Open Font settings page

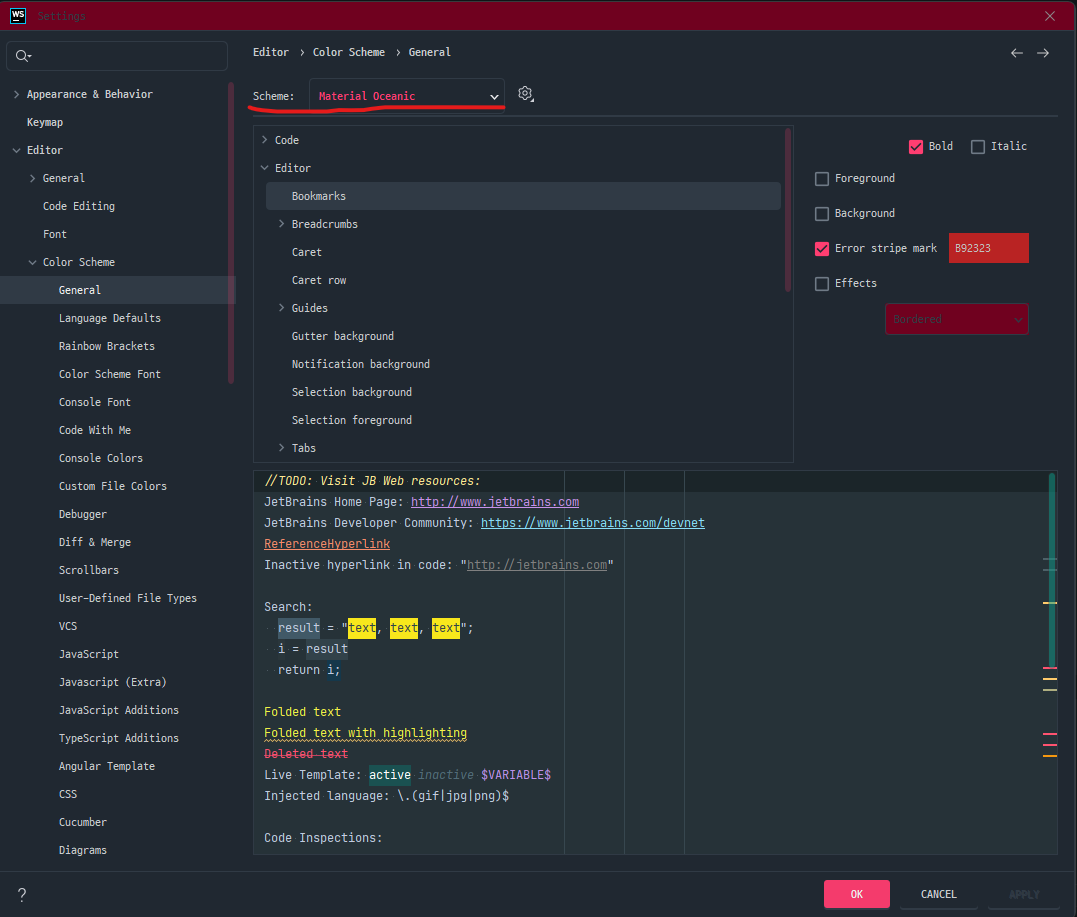tap(54, 234)
